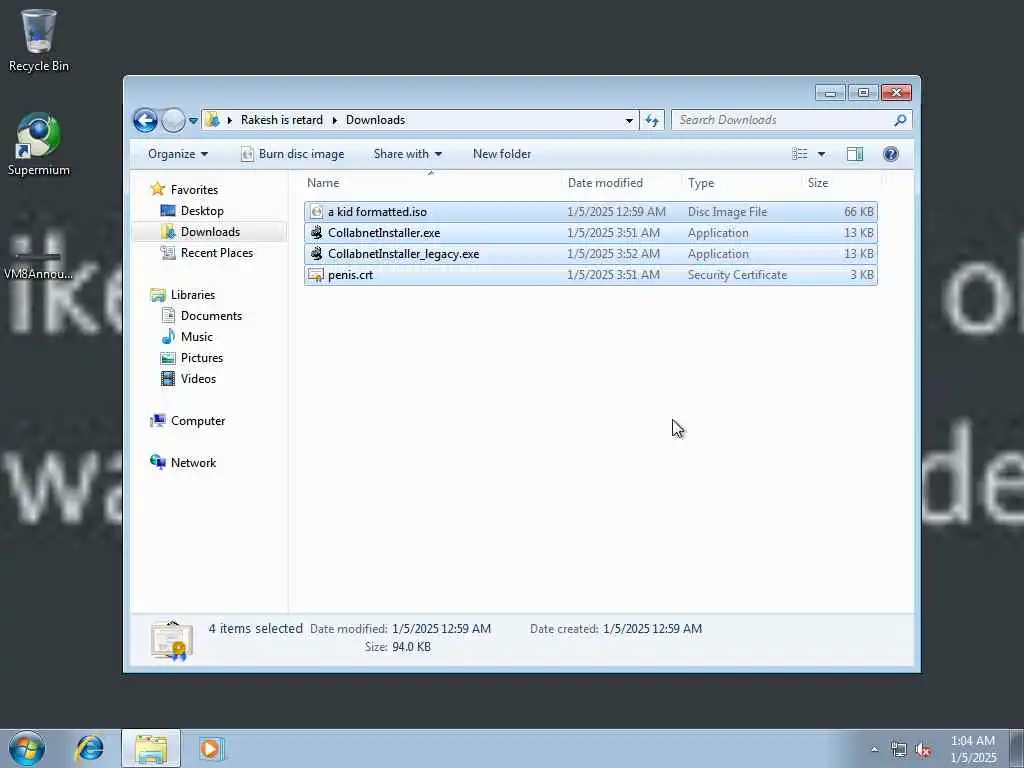Click the 'Disc Image File' type cell
This screenshot has height=768, width=1024.
pos(727,212)
